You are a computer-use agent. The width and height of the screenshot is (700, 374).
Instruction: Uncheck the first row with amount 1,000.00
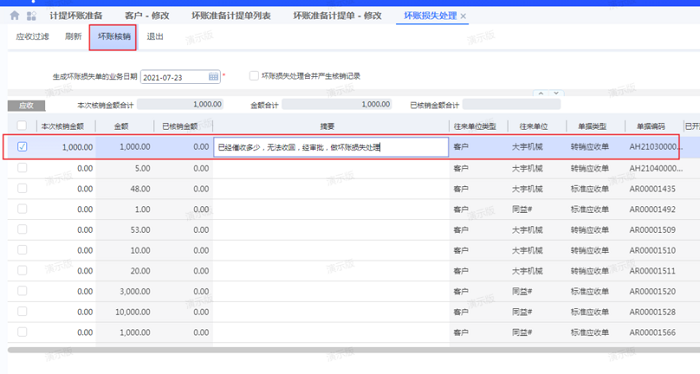(22, 146)
